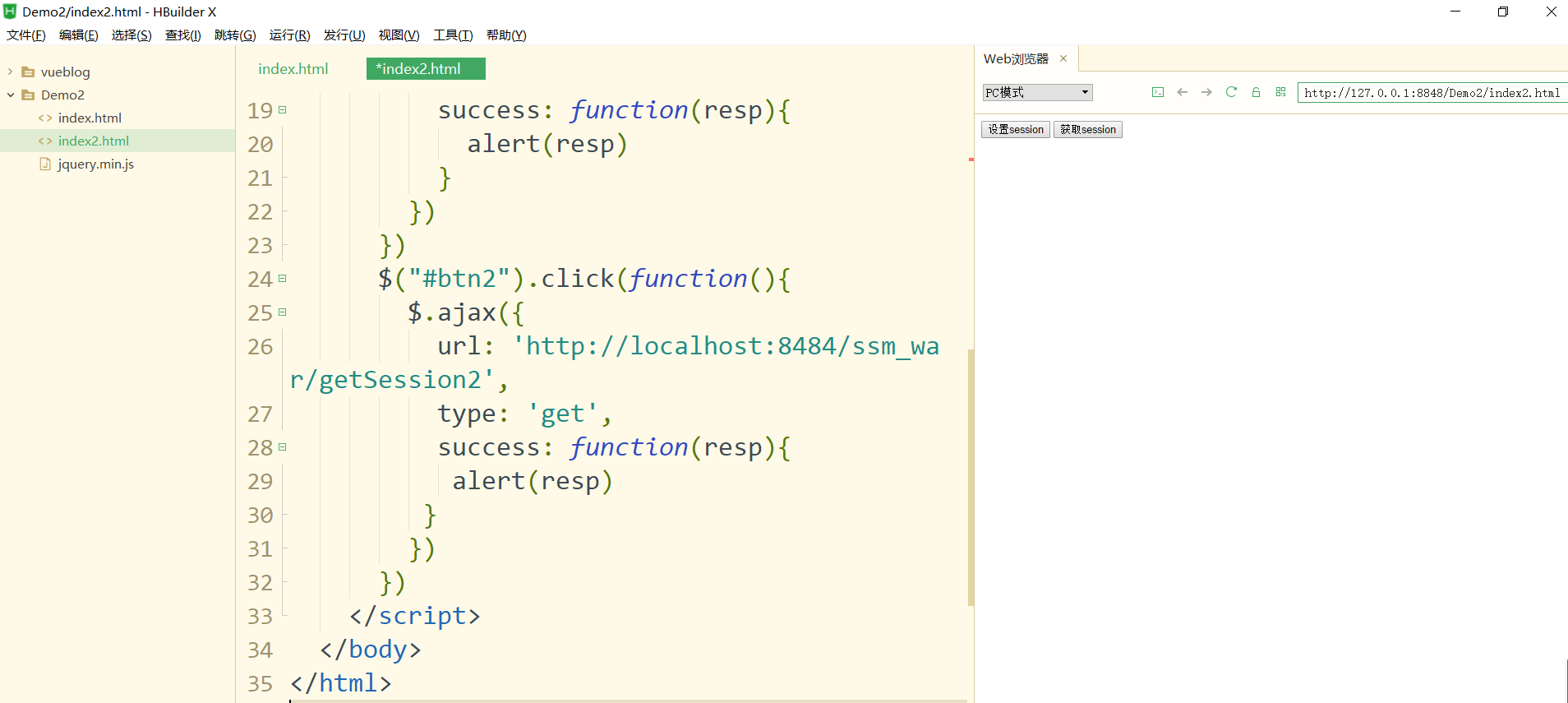Viewport: 1568px width, 703px height.
Task: Click the closing </script> tag on line 33
Action: pos(415,616)
